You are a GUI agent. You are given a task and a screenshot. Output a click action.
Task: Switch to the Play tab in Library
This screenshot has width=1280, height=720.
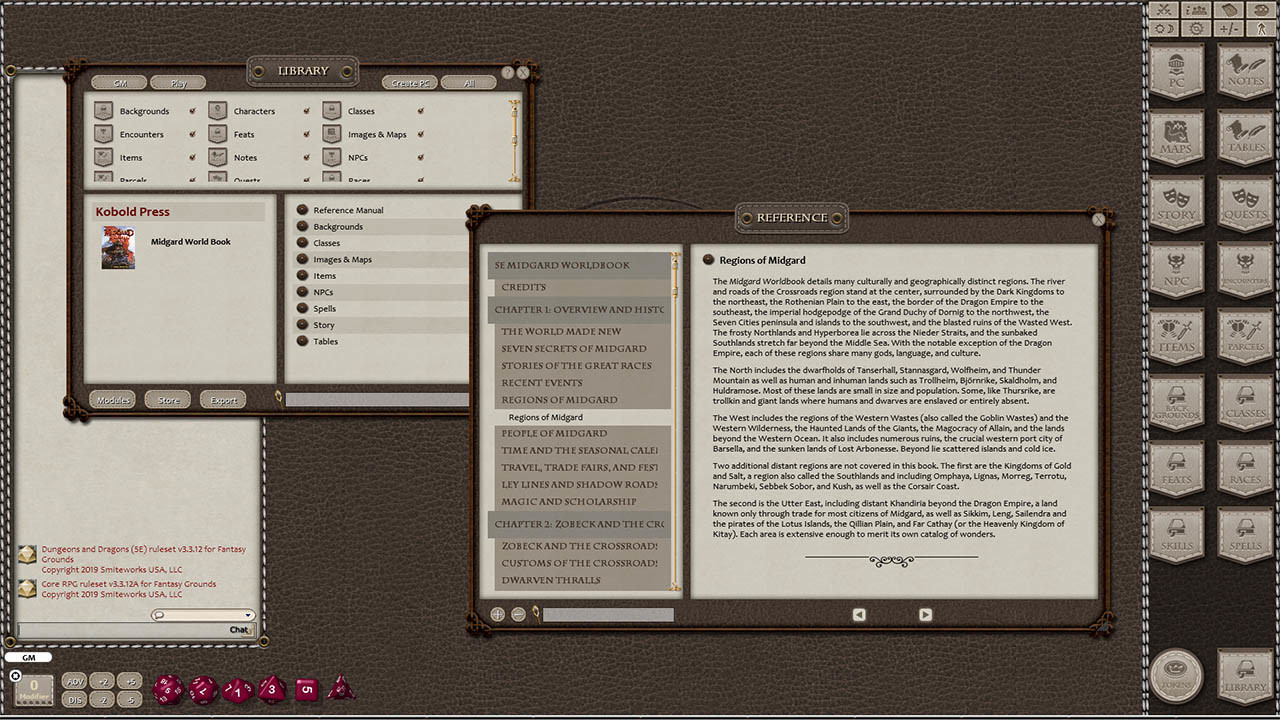pos(178,82)
